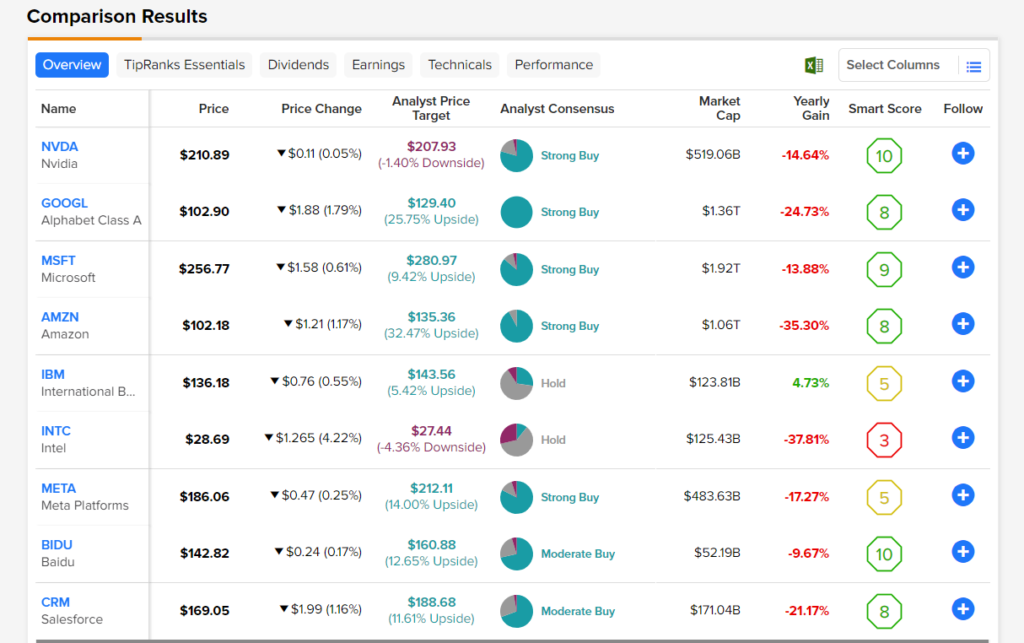The height and width of the screenshot is (643, 1024).
Task: Toggle follow for Microsoft
Action: tap(962, 267)
